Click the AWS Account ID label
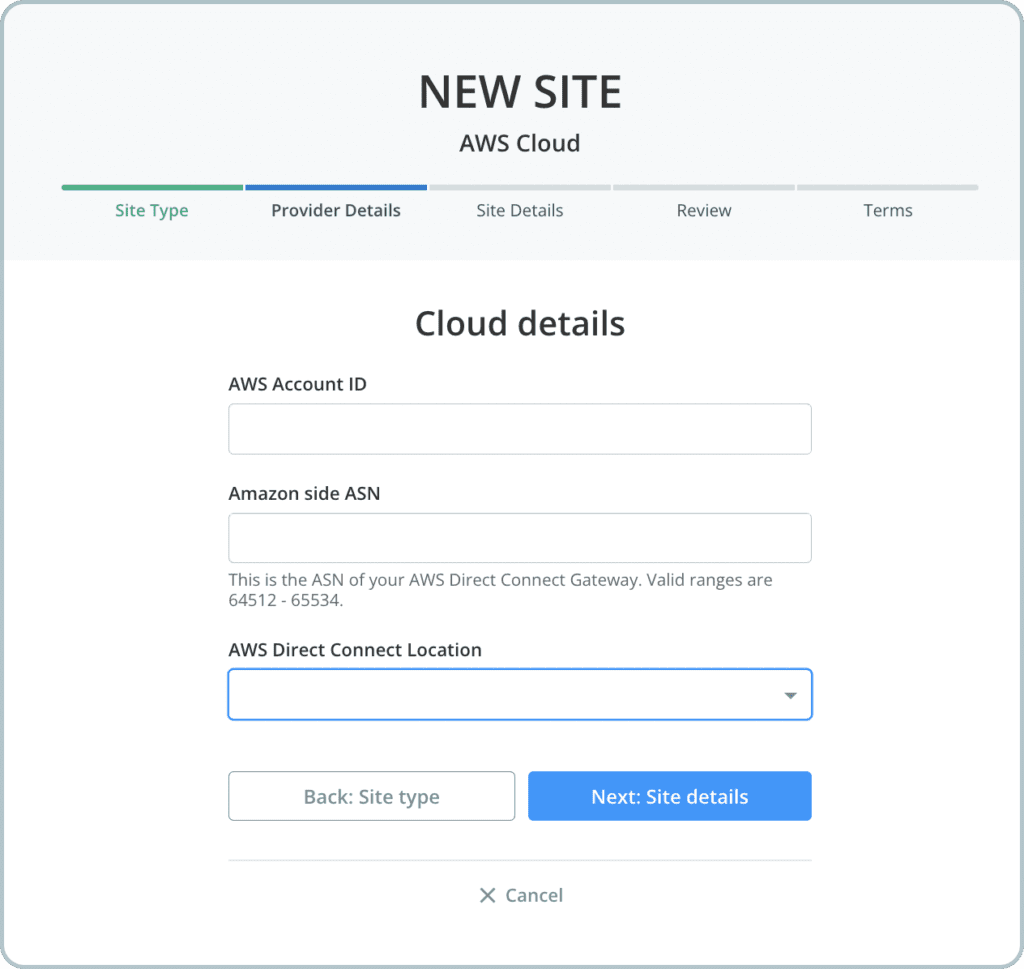The width and height of the screenshot is (1024, 969). [x=297, y=383]
